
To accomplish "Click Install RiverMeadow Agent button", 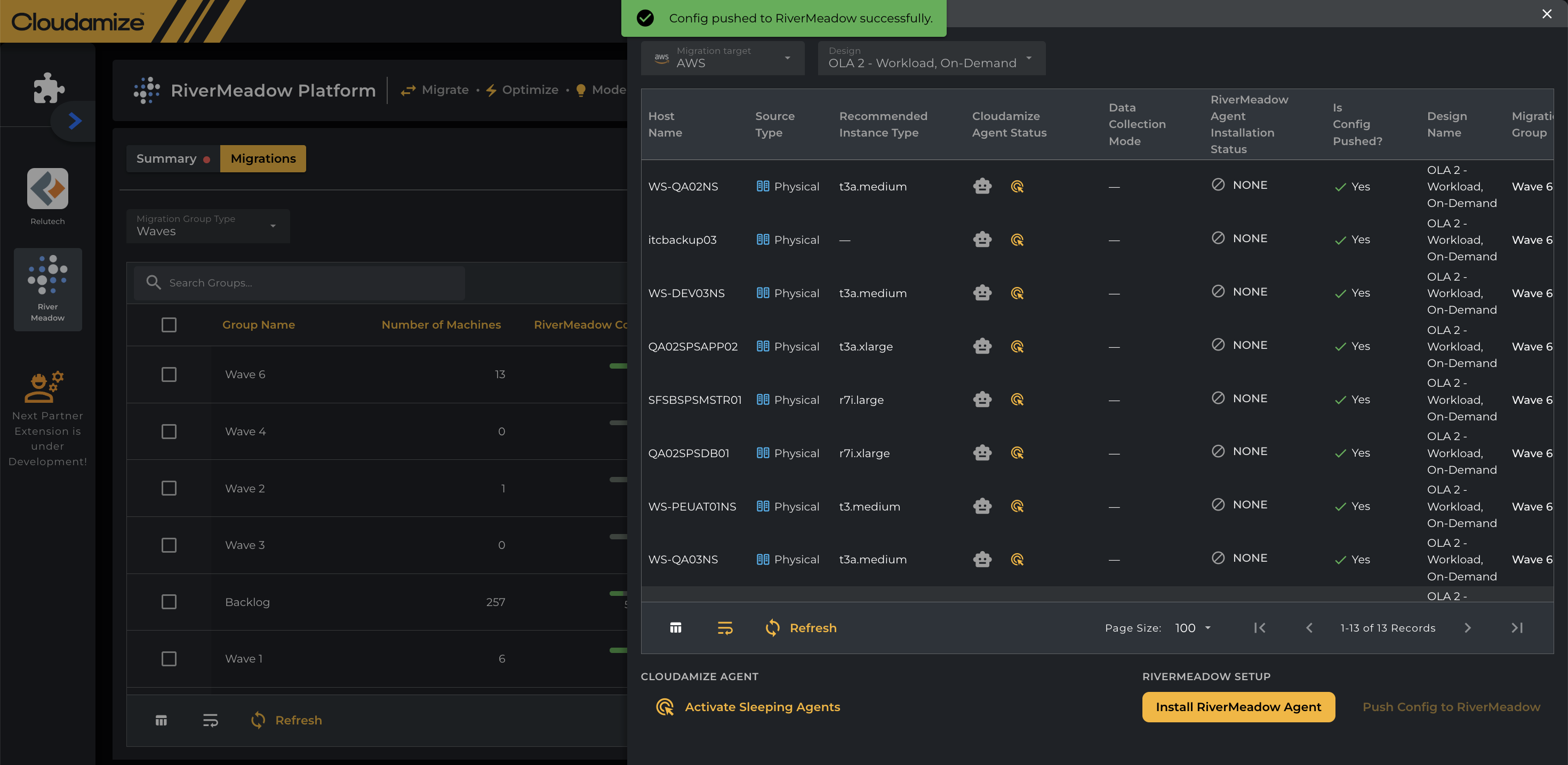I will 1238,706.
